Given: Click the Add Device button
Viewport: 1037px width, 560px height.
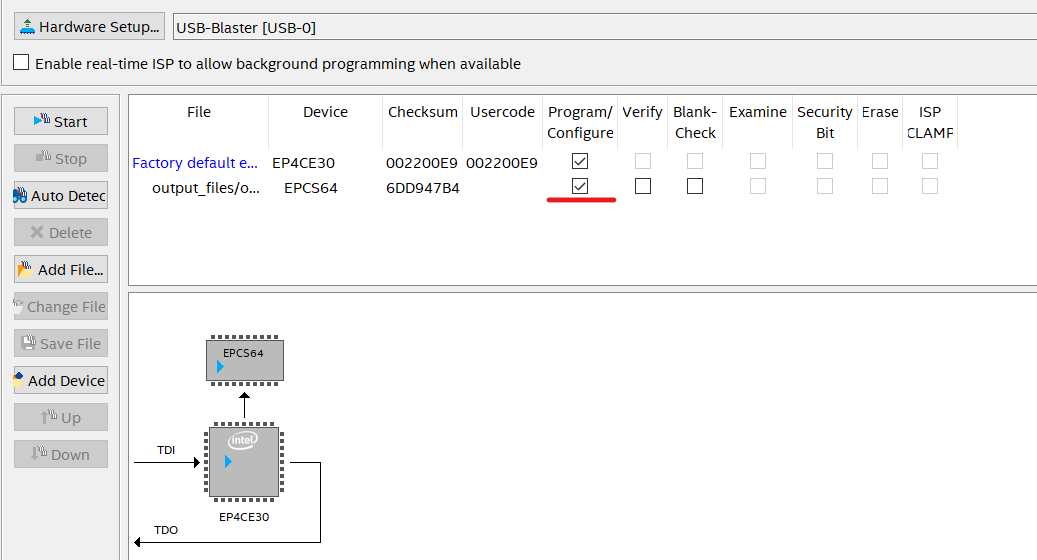Looking at the screenshot, I should pyautogui.click(x=60, y=380).
